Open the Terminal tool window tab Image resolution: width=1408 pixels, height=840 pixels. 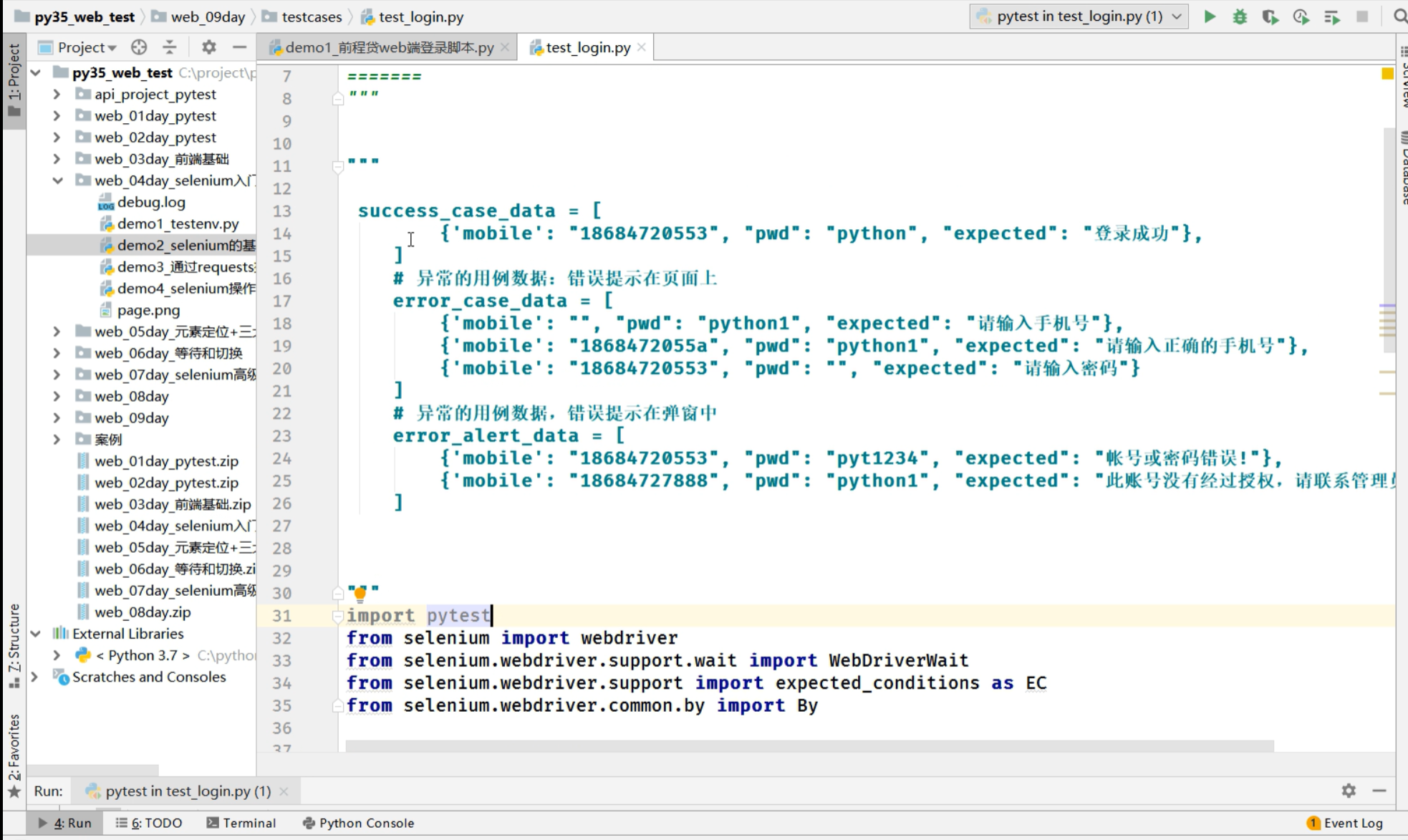point(241,823)
